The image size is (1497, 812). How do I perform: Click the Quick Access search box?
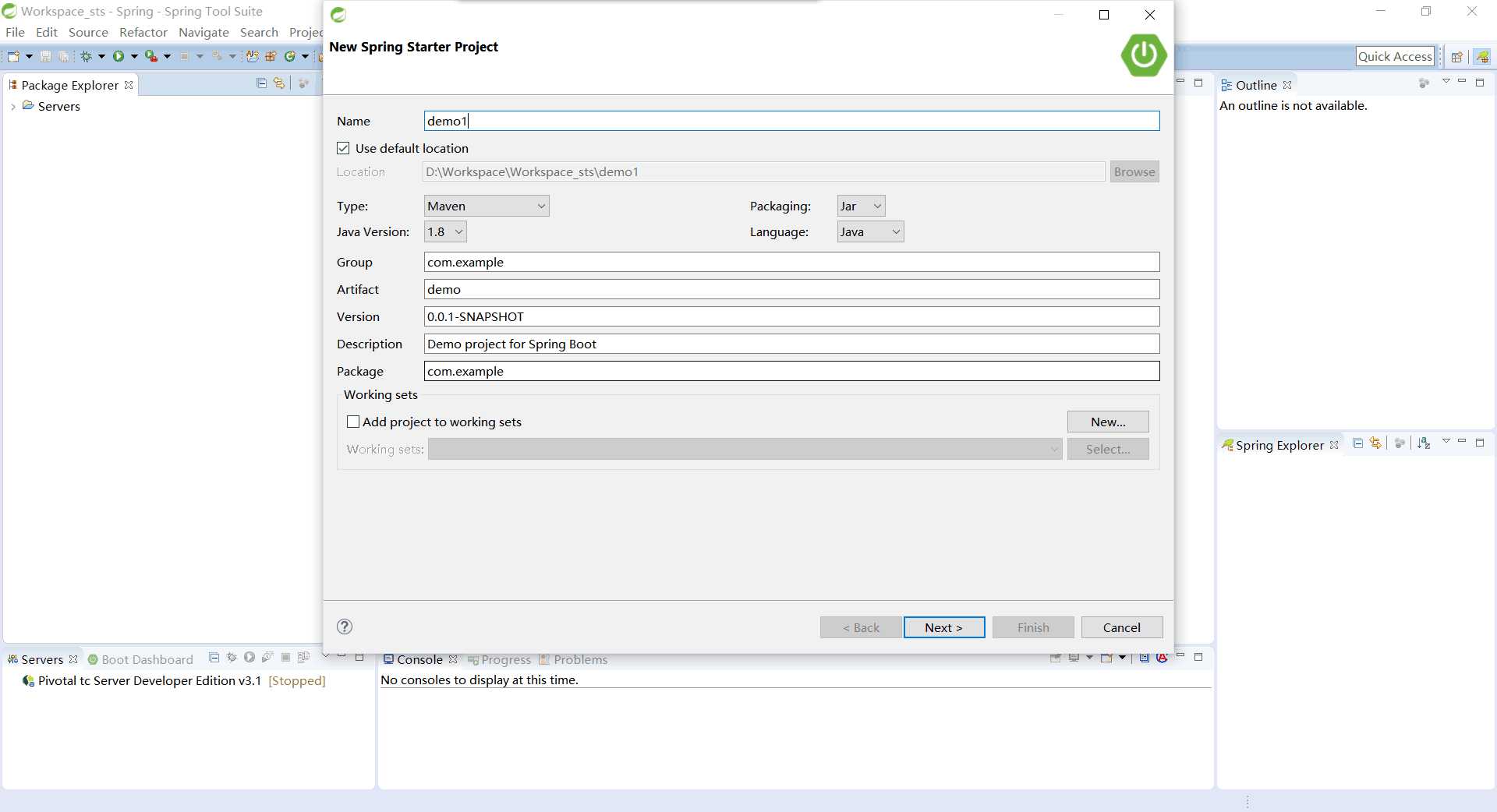click(x=1395, y=56)
